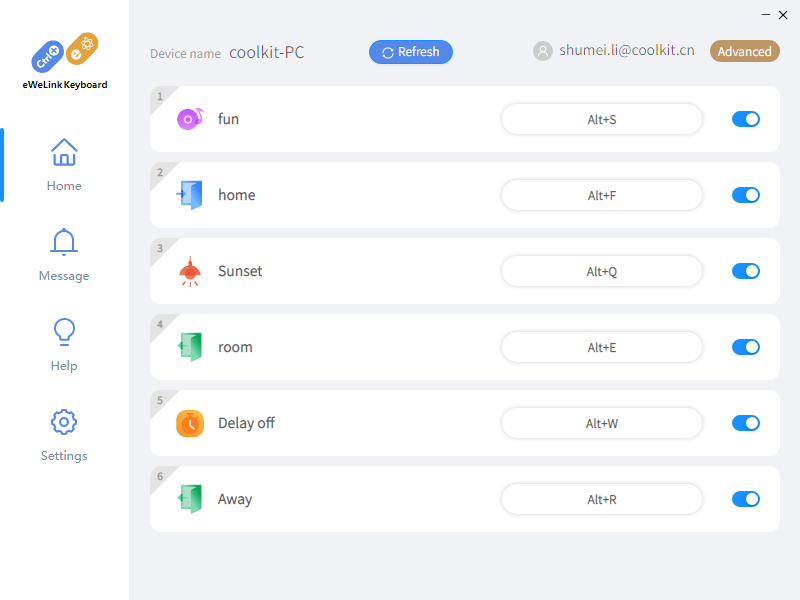
Task: Open the Help section
Action: pyautogui.click(x=64, y=345)
